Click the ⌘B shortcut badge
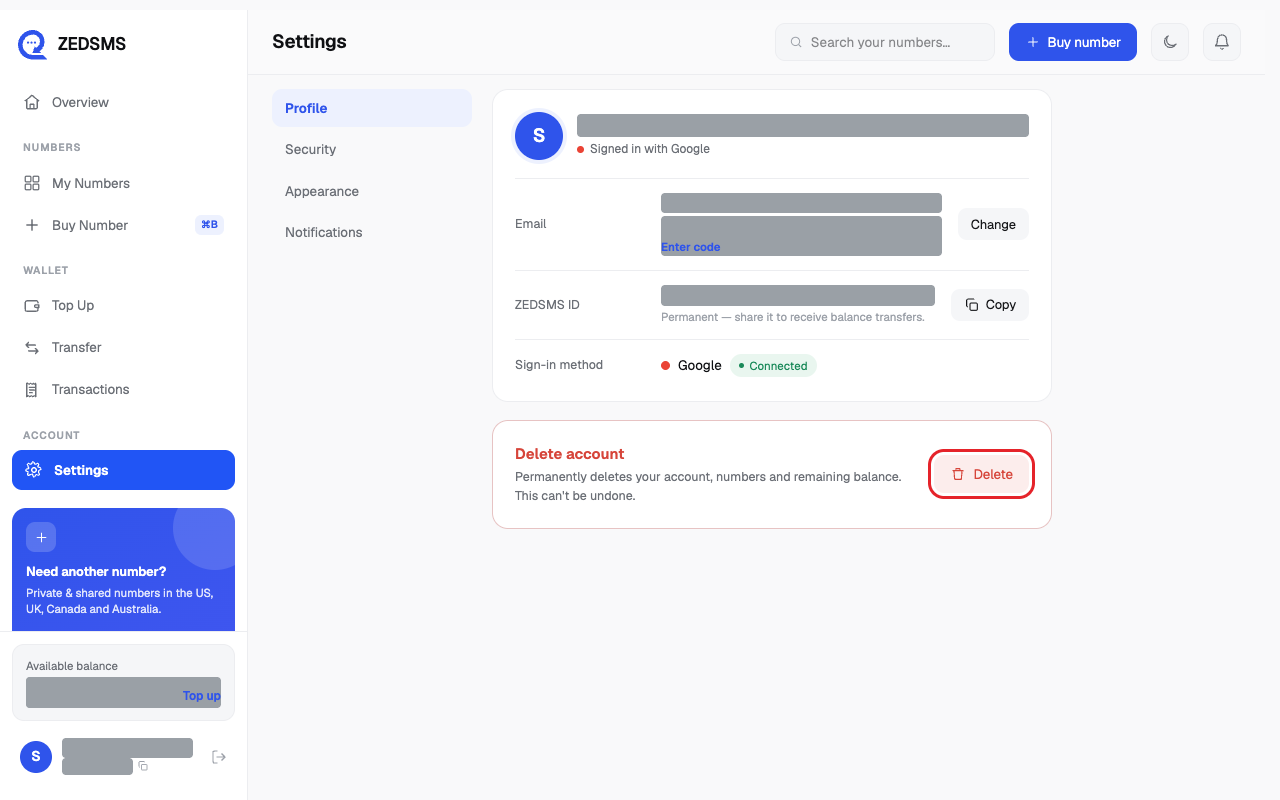This screenshot has width=1280, height=800. tap(209, 225)
